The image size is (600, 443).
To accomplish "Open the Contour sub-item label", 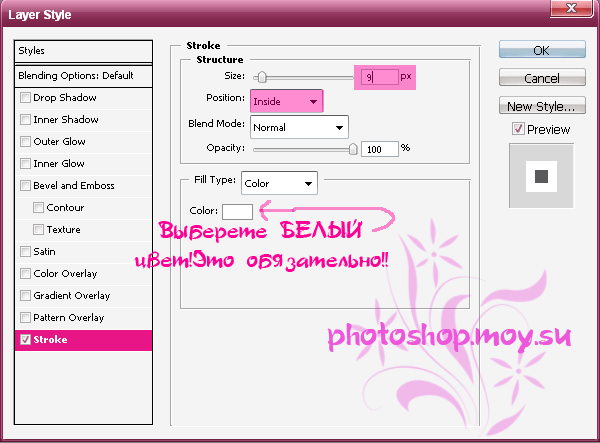I will click(65, 208).
